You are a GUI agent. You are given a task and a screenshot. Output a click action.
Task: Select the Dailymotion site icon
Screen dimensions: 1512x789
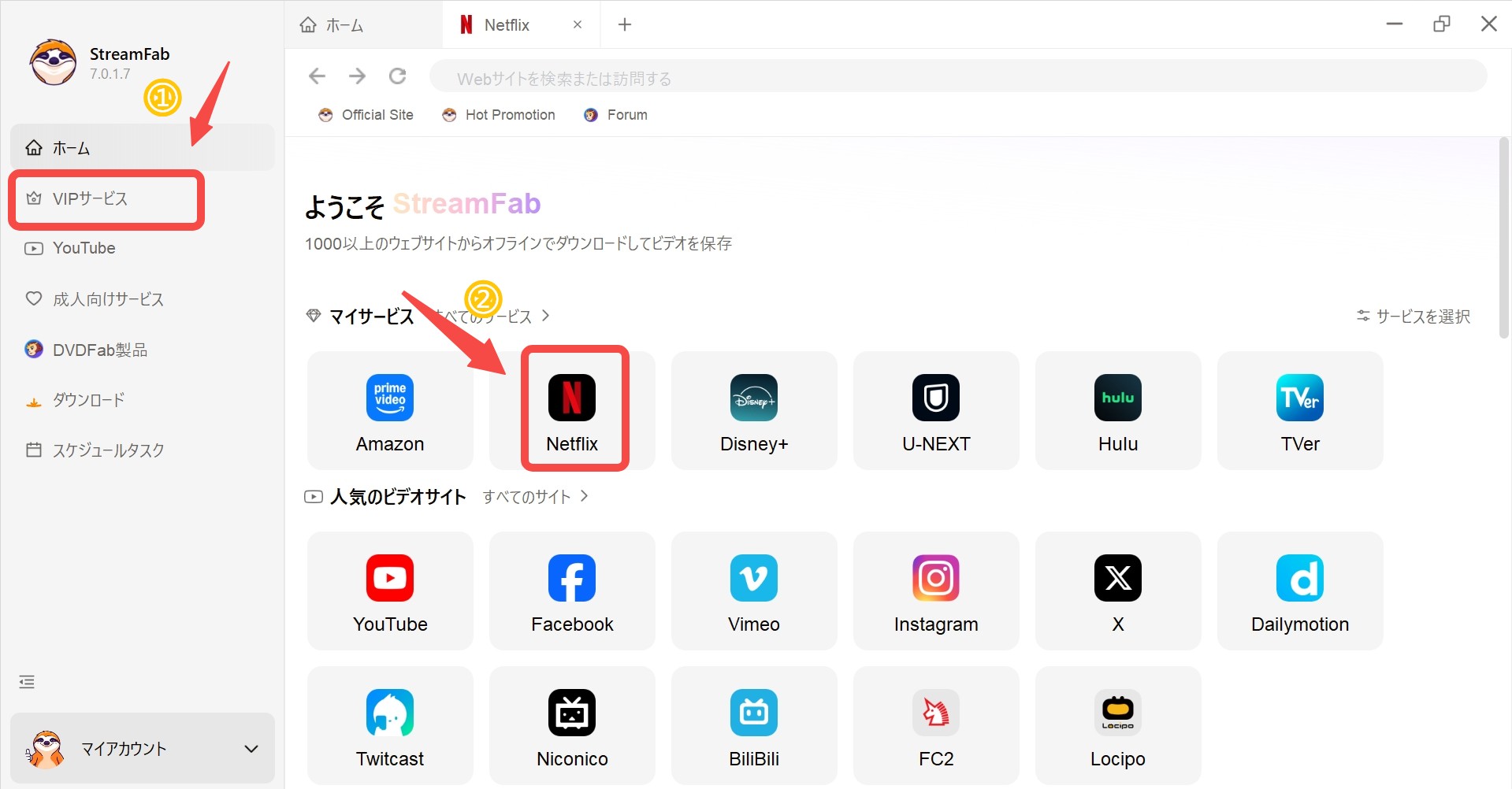(x=1299, y=591)
